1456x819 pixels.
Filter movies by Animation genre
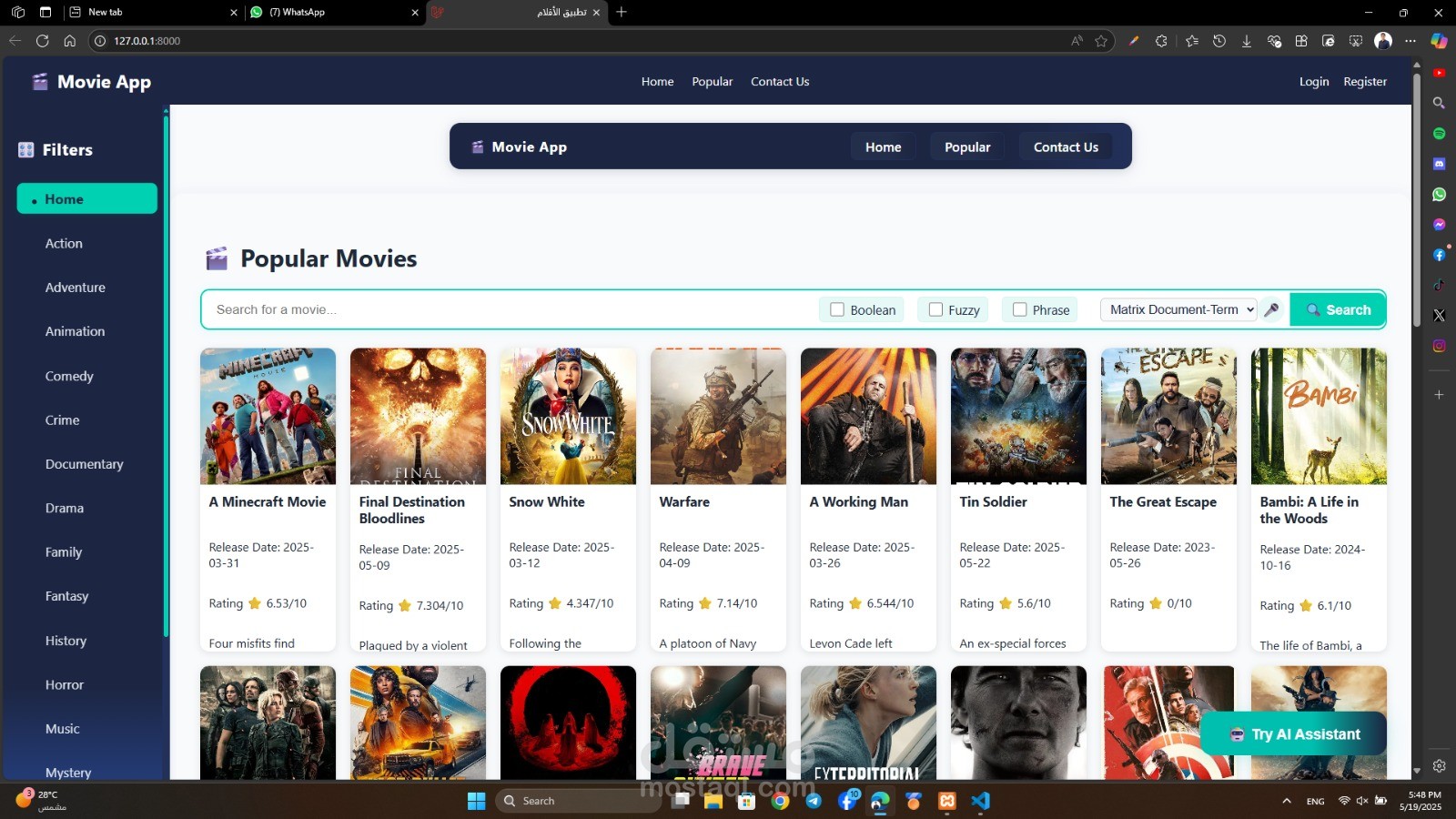pos(75,332)
